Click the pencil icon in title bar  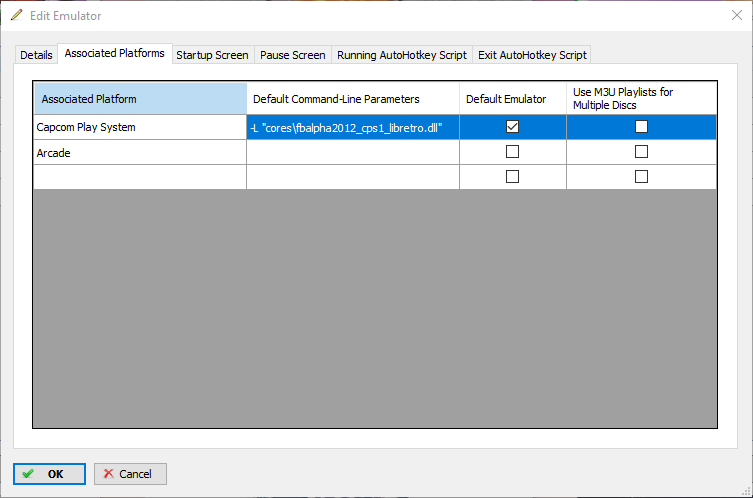(x=17, y=16)
